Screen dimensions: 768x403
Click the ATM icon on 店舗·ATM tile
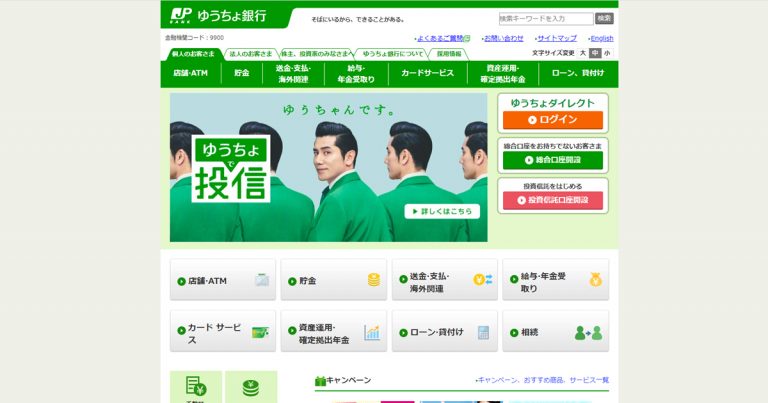262,280
